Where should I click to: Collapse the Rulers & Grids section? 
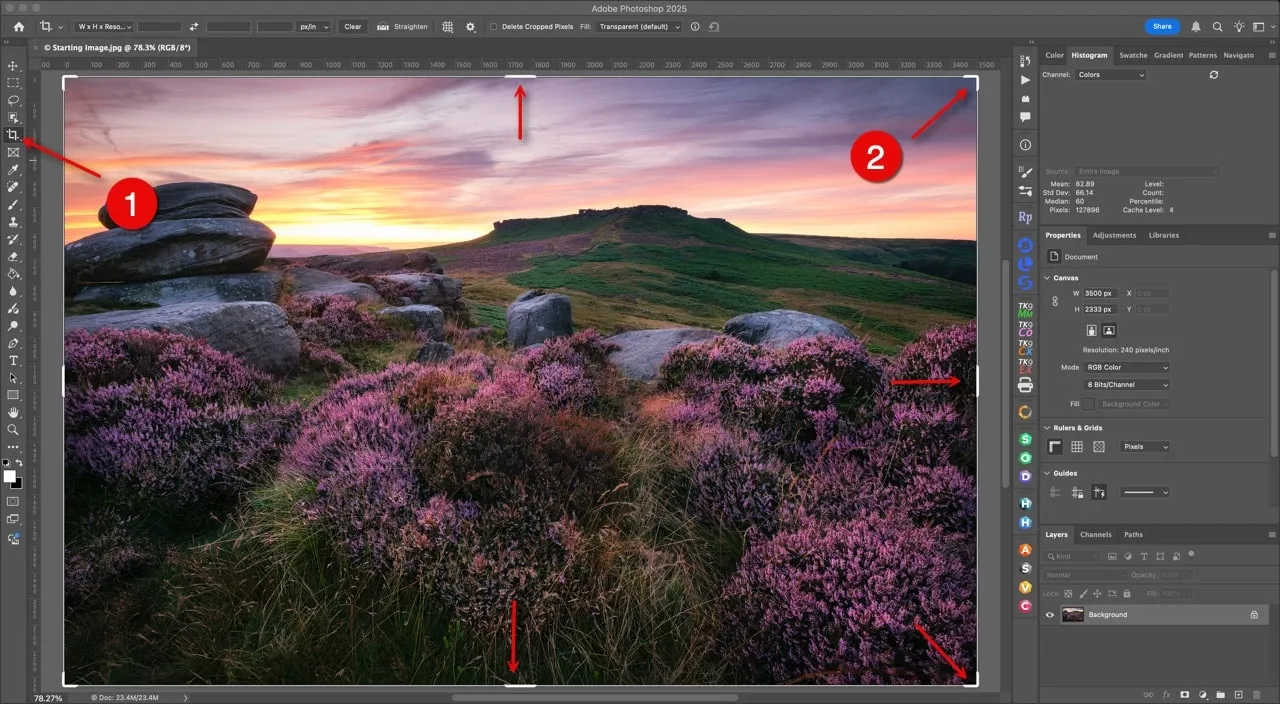(1046, 427)
